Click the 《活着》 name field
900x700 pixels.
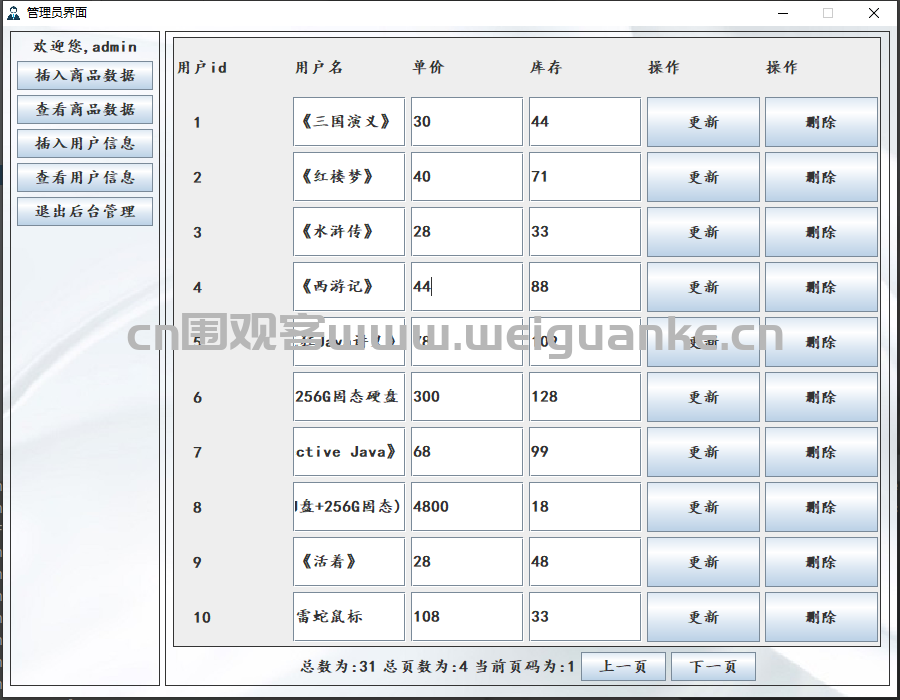349,562
